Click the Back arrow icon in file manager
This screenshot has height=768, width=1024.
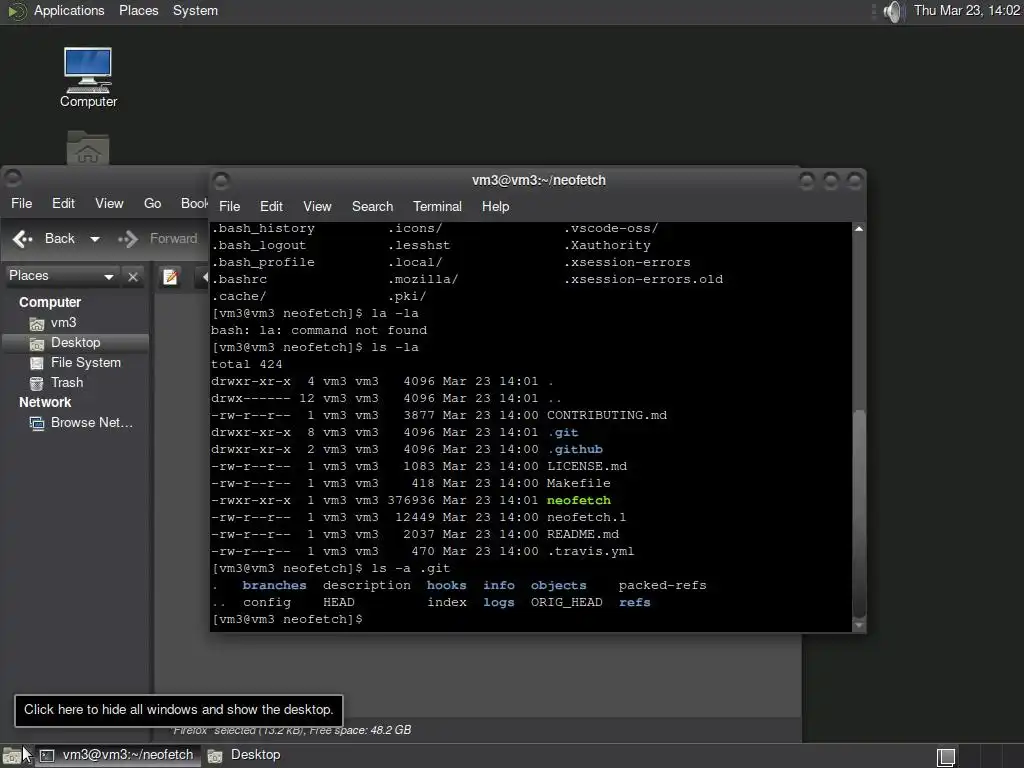tap(23, 239)
